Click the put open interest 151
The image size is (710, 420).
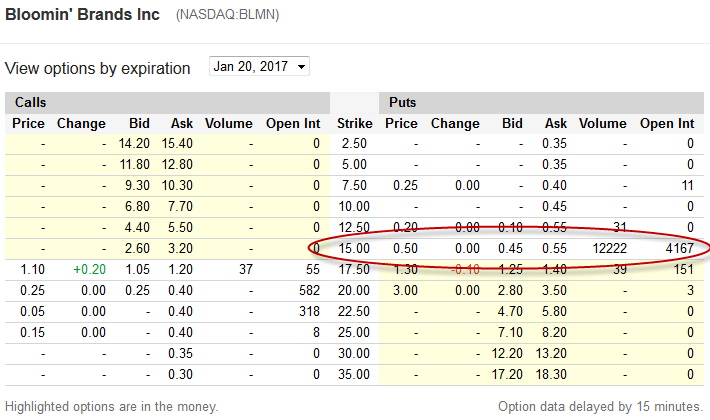click(683, 270)
